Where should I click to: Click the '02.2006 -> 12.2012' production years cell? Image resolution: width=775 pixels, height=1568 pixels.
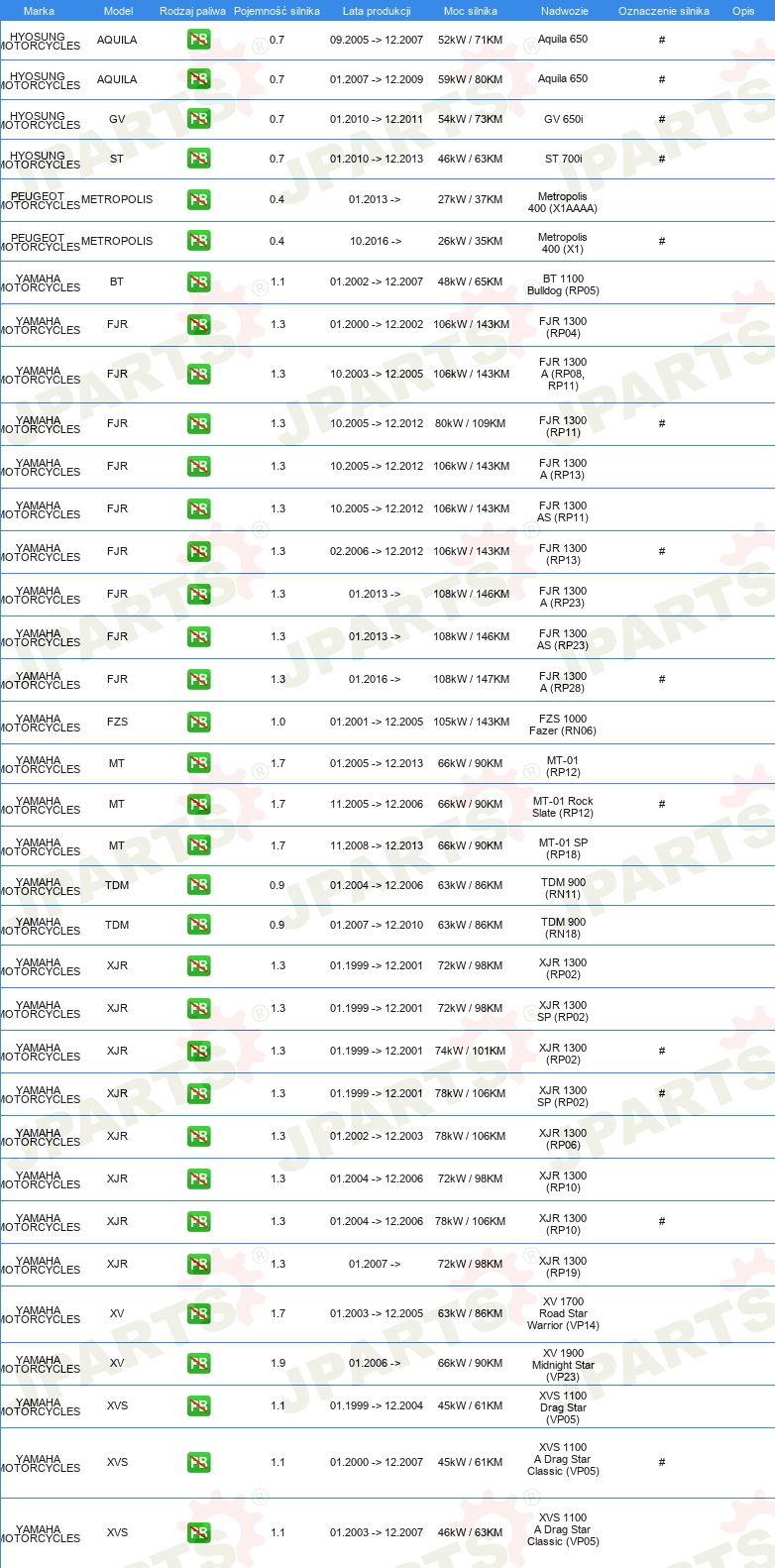pos(377,551)
